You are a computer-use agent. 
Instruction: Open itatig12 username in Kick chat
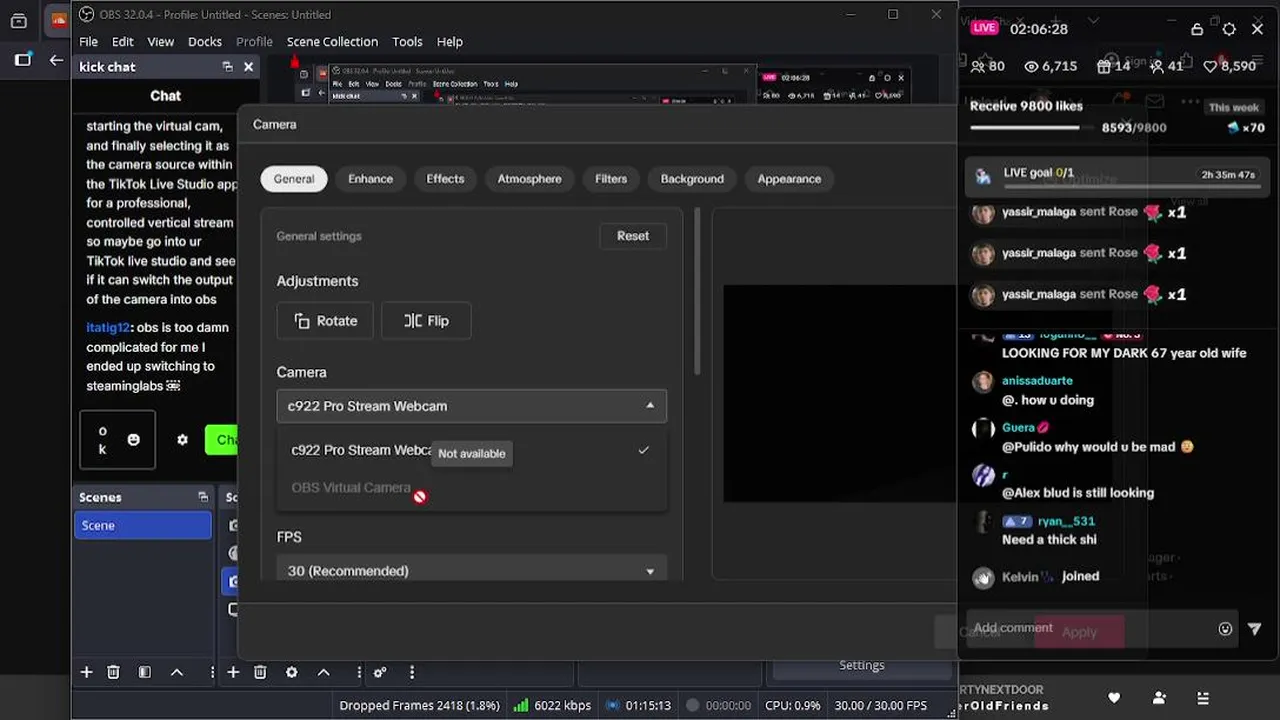coord(108,327)
